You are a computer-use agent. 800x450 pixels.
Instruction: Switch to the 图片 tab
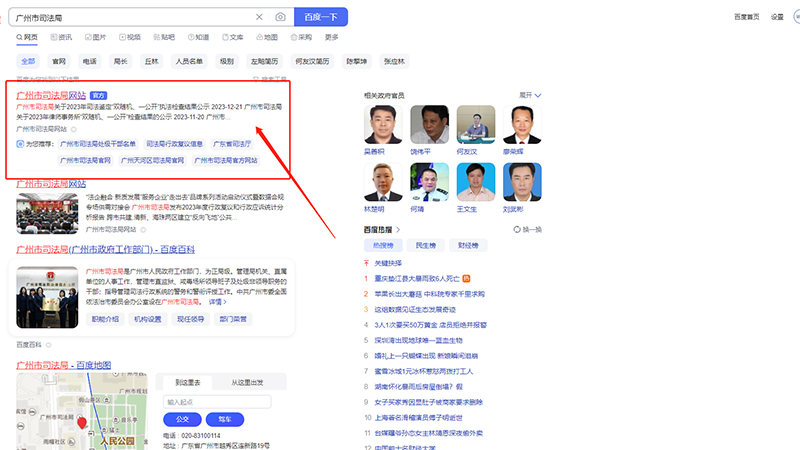[95, 37]
